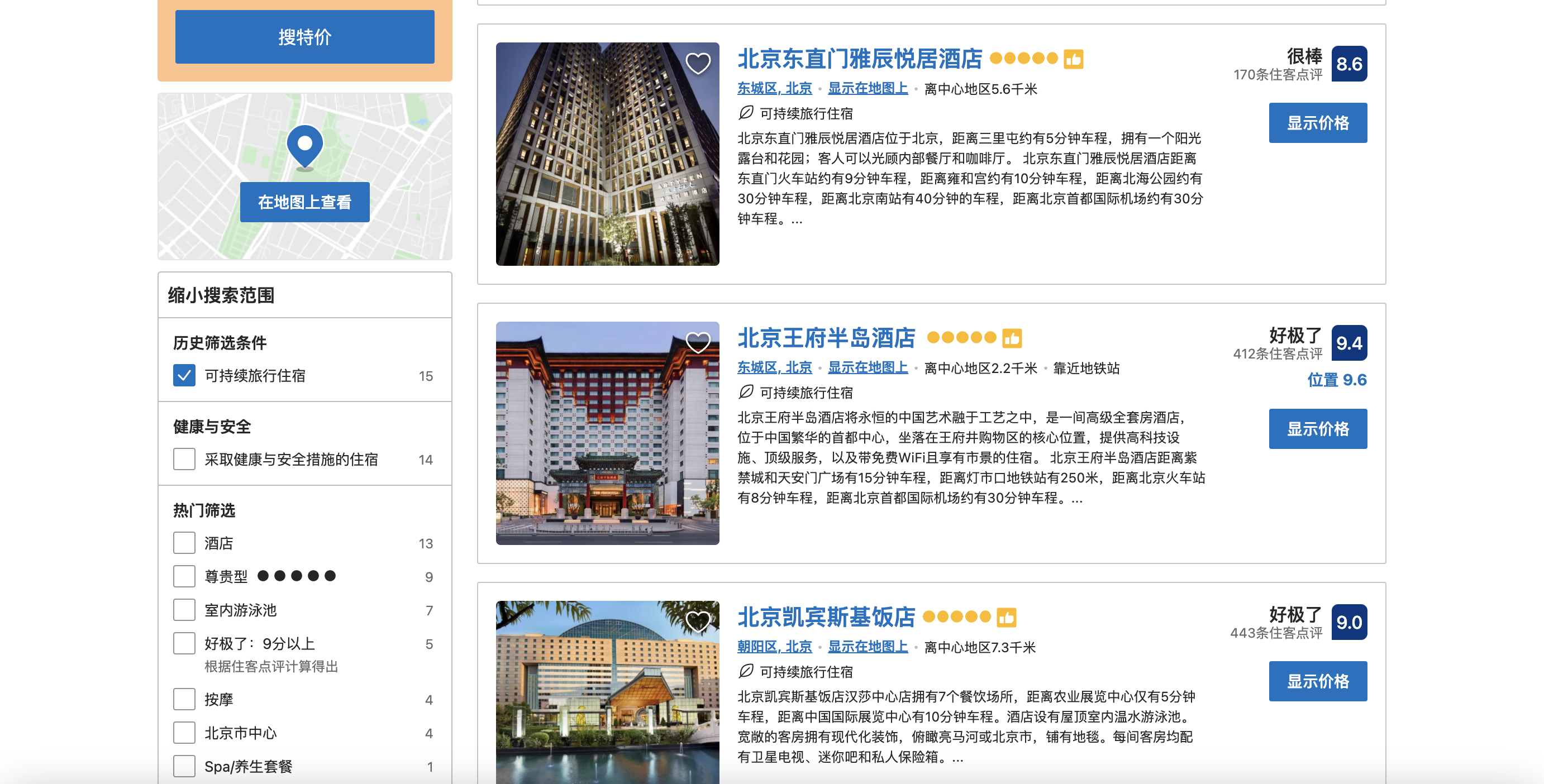
Task: Click sustainable leaf icon under 北京凯宾斯基饭店
Action: [x=746, y=671]
